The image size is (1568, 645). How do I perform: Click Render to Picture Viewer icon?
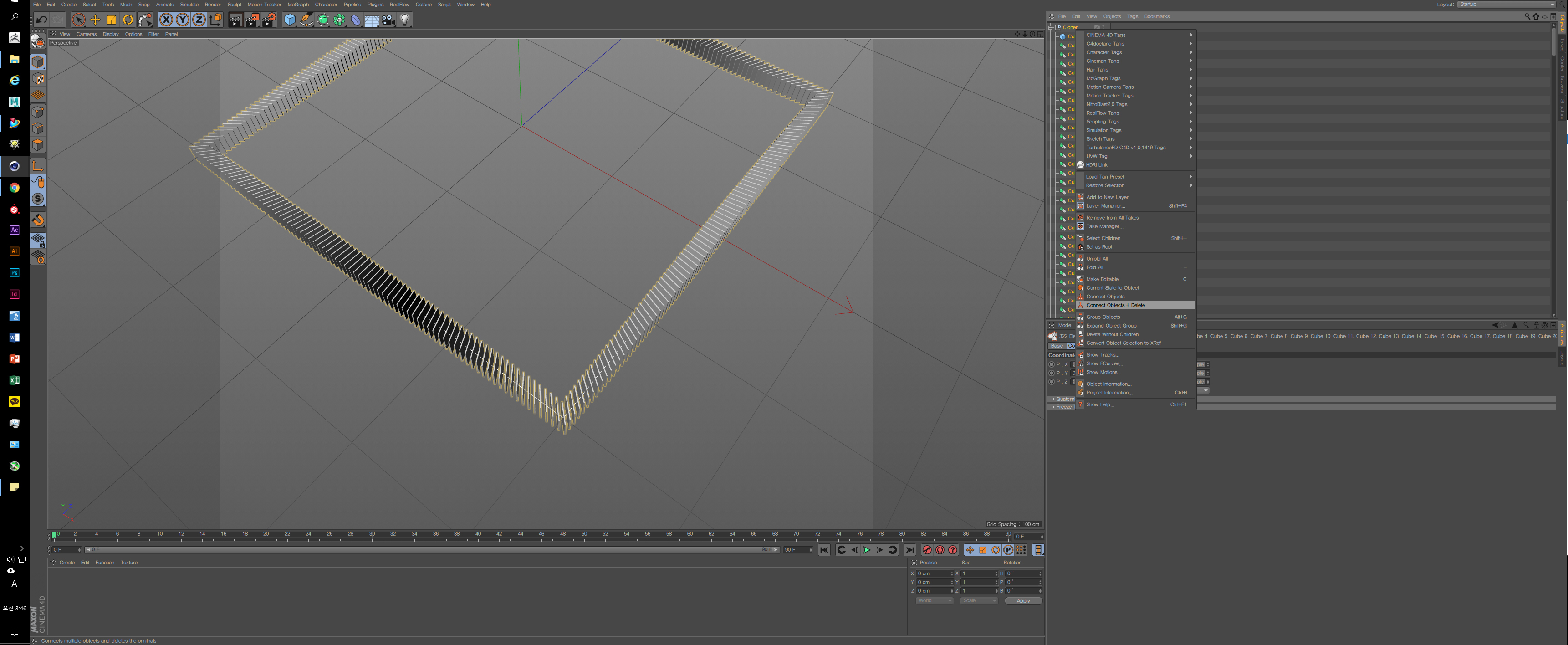[252, 20]
